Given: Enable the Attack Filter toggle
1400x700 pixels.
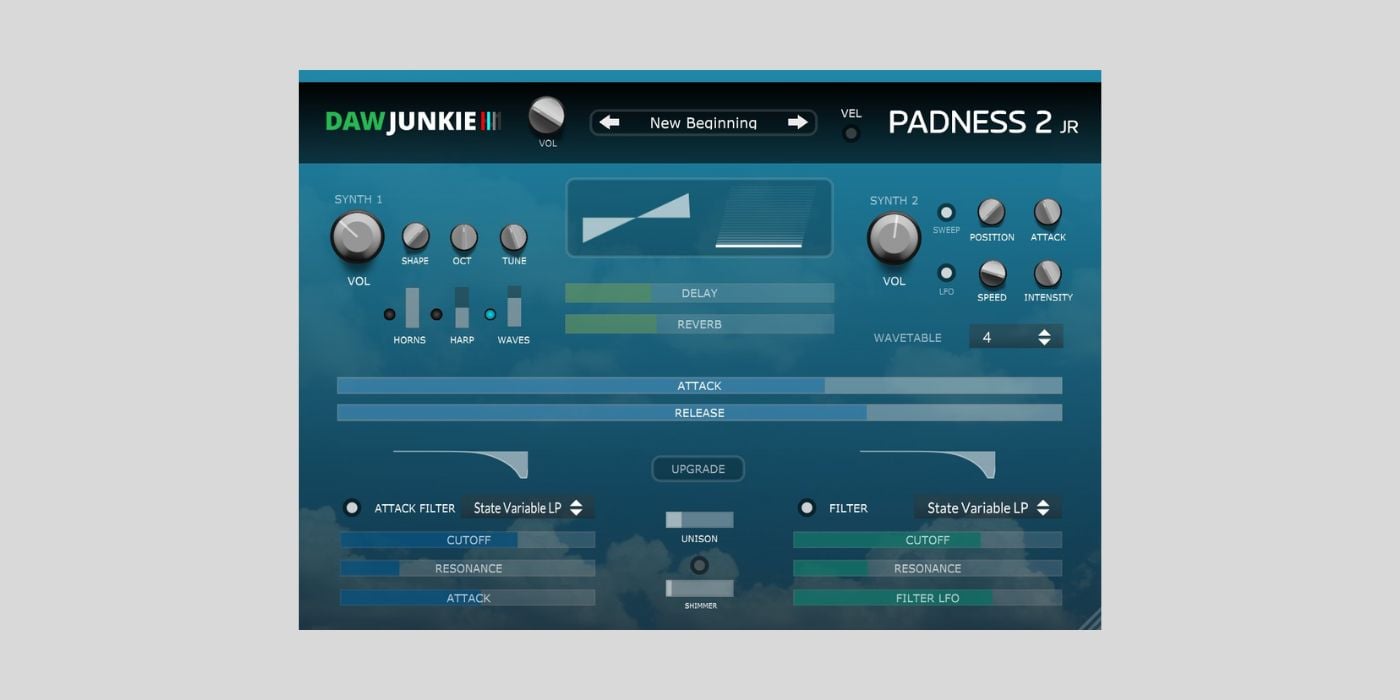Looking at the screenshot, I should (352, 508).
